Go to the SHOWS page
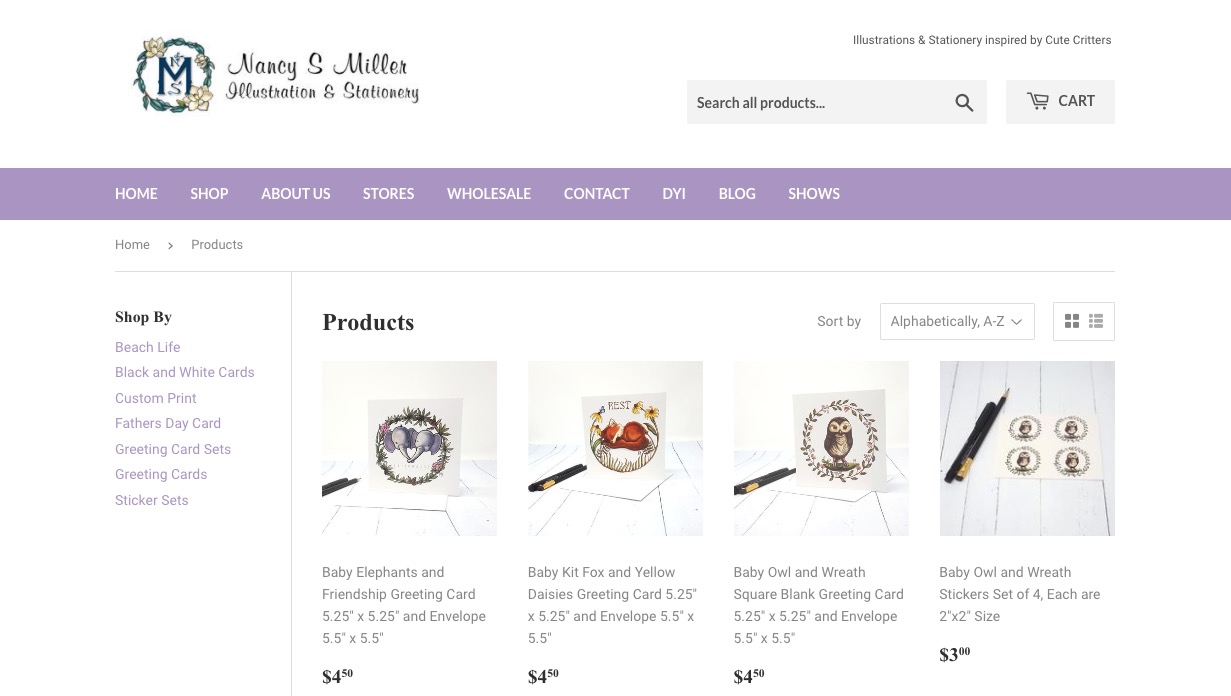 tap(814, 194)
